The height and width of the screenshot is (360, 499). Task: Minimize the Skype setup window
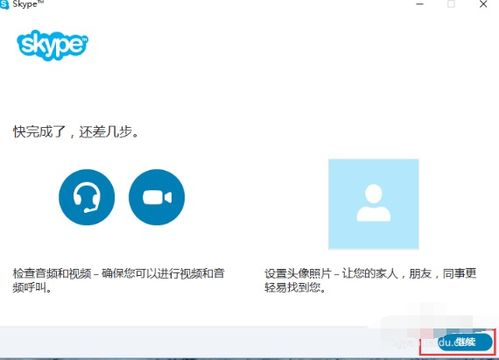(420, 4)
